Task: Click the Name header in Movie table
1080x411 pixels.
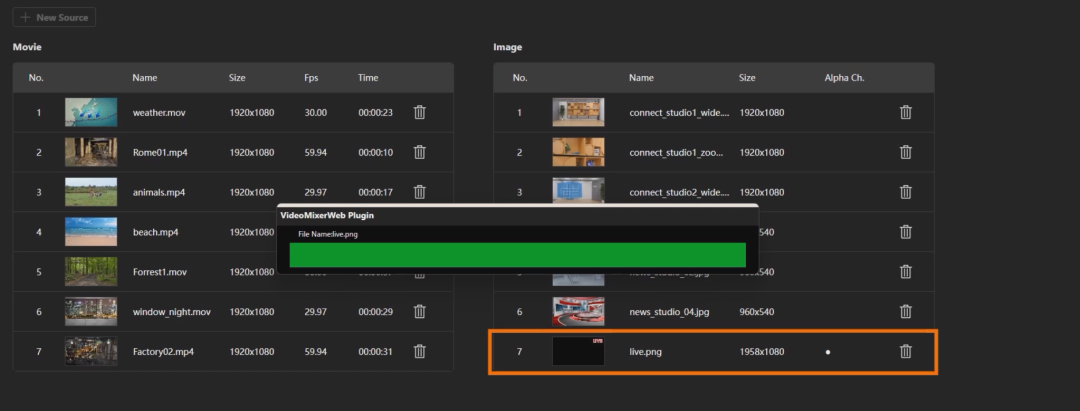Action: click(145, 78)
